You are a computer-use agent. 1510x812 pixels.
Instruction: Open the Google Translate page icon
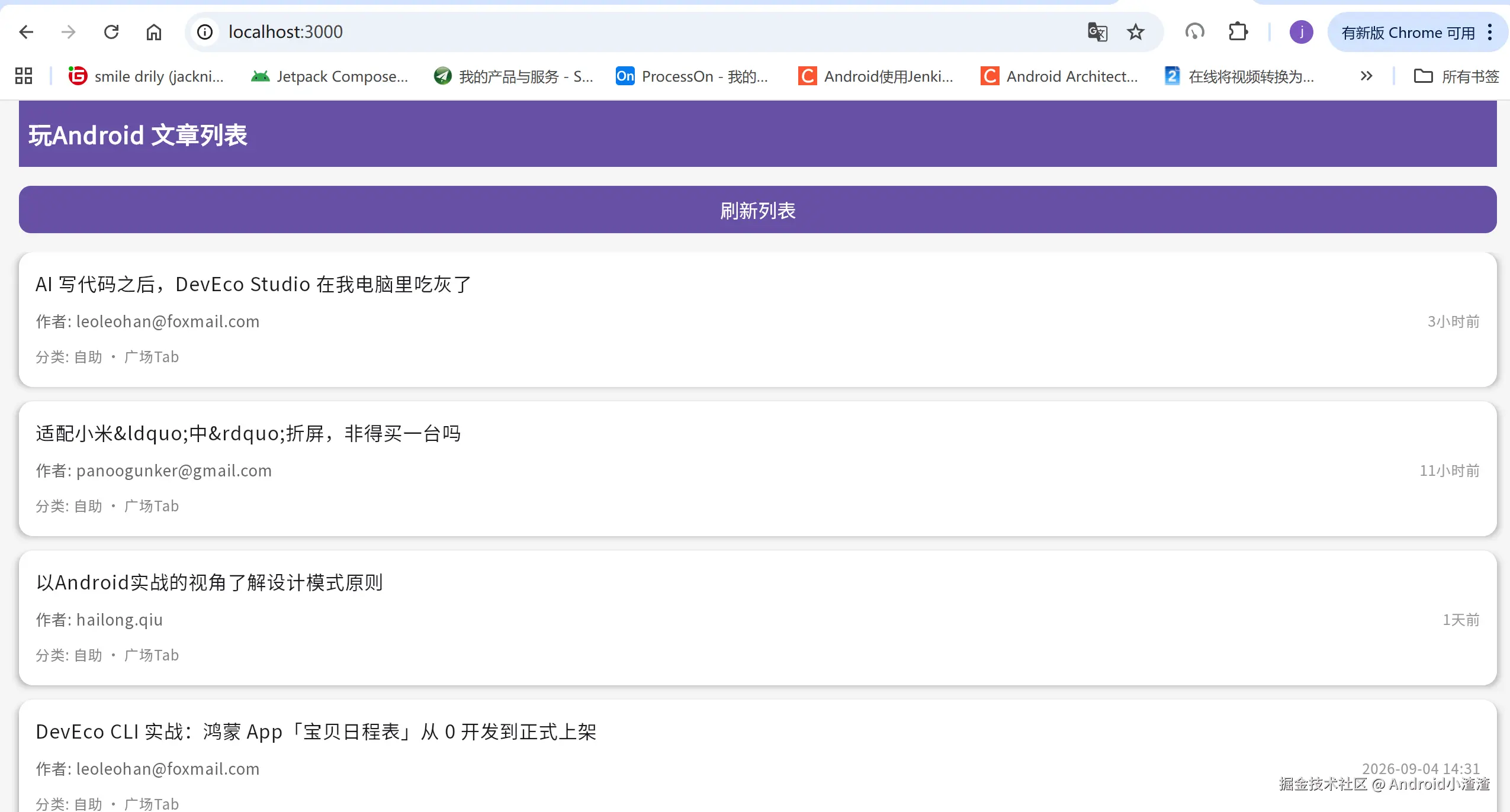click(x=1097, y=32)
